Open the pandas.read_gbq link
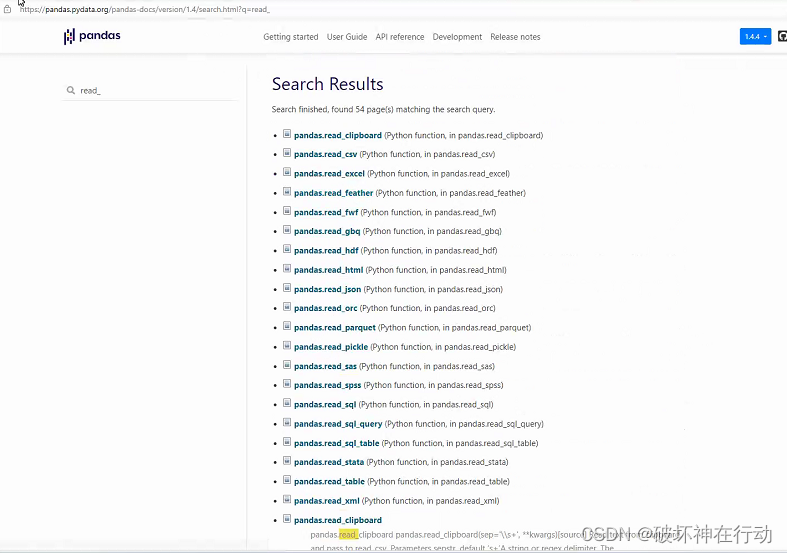This screenshot has width=787, height=553. (x=327, y=231)
